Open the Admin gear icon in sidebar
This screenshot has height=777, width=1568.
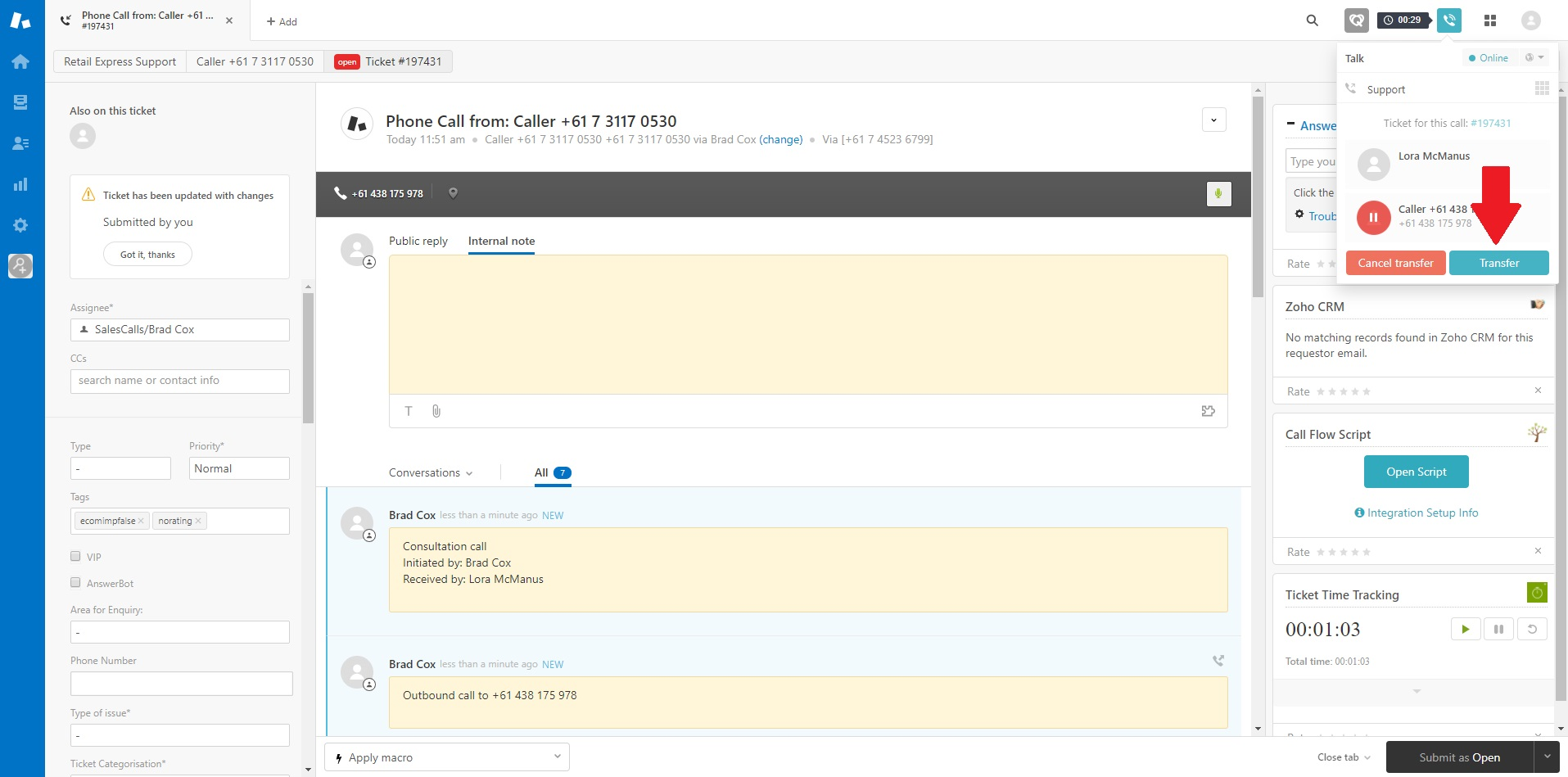click(20, 225)
